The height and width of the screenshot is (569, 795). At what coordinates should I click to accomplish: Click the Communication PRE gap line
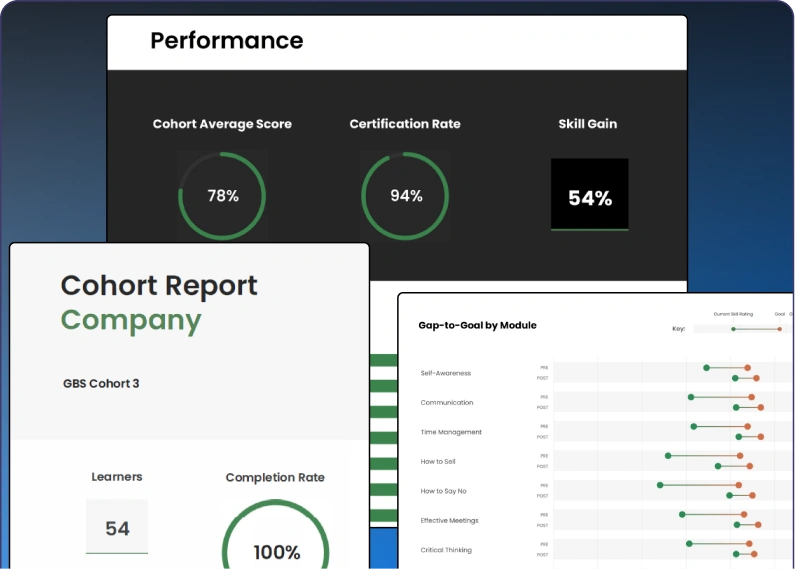point(721,397)
